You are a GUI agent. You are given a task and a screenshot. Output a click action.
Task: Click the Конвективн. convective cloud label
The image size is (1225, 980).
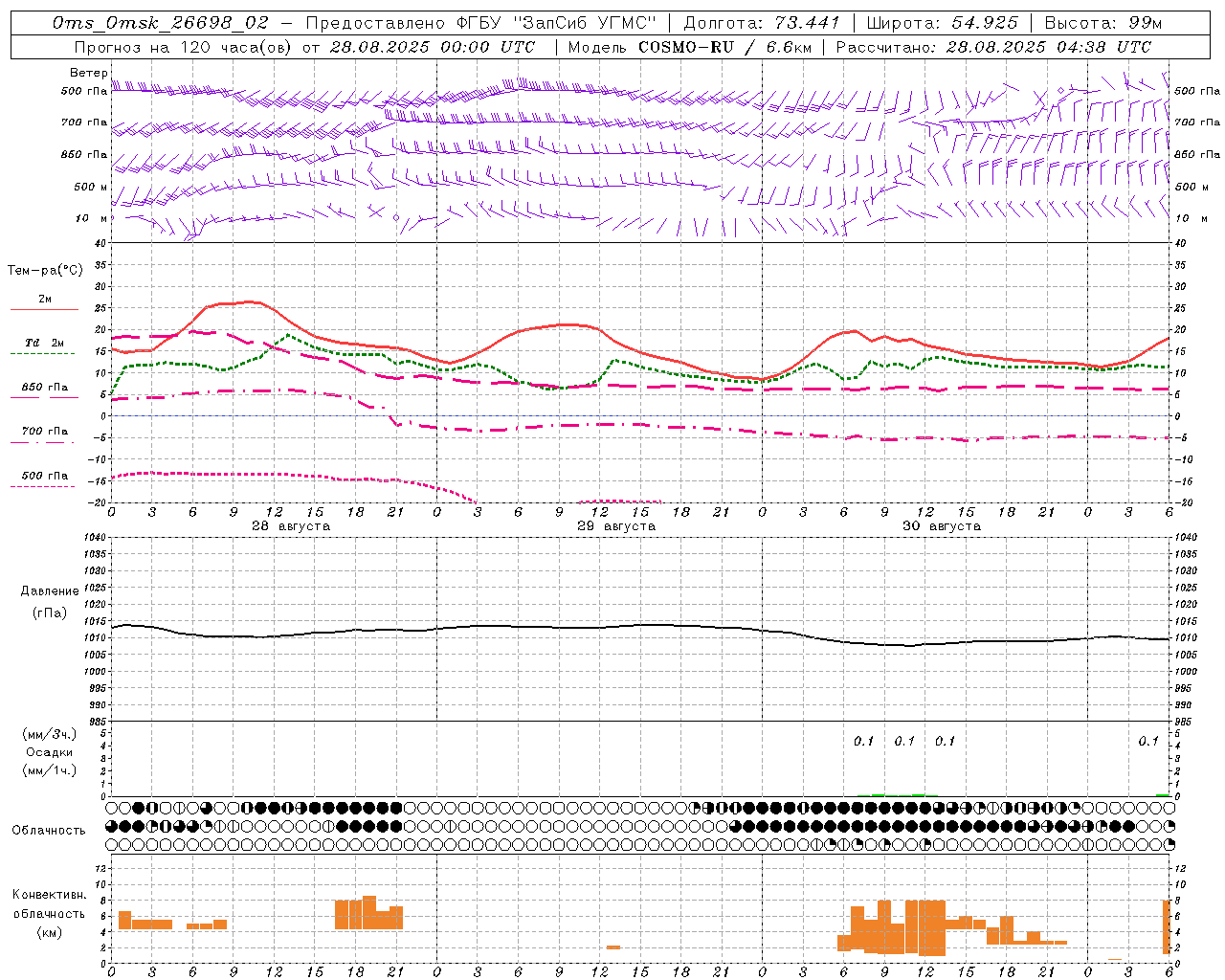(49, 895)
